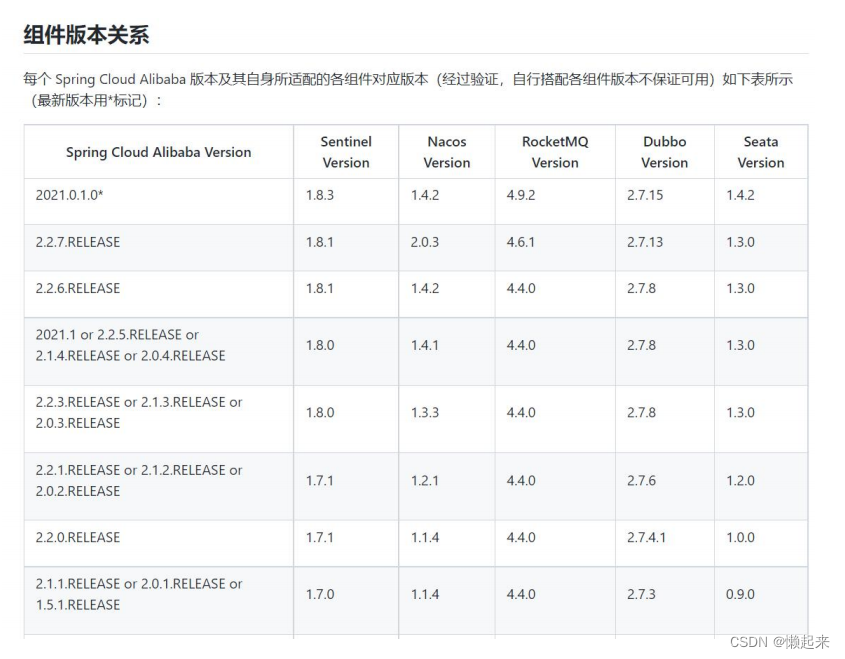Click Sentinel 1.7.1 in 2.2.1.RELEASE row

tap(320, 480)
